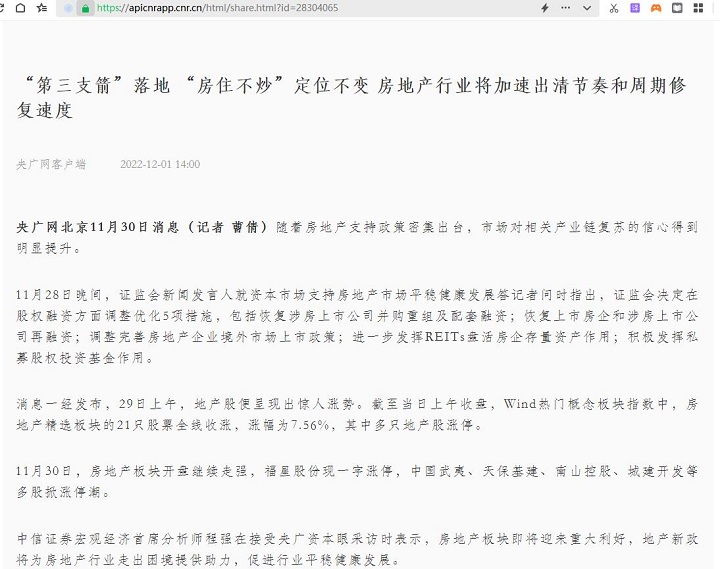Open the three-dots more options menu

566,8
